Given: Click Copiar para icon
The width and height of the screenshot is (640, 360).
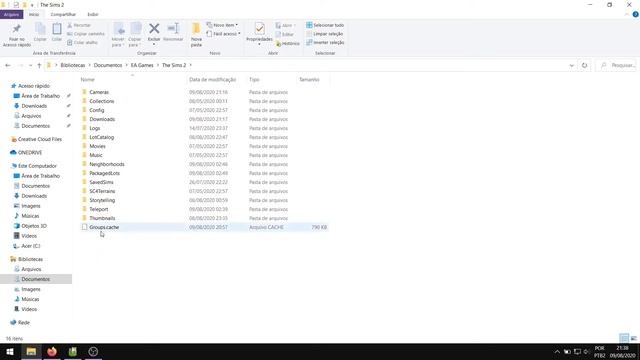Looking at the screenshot, I should [135, 35].
